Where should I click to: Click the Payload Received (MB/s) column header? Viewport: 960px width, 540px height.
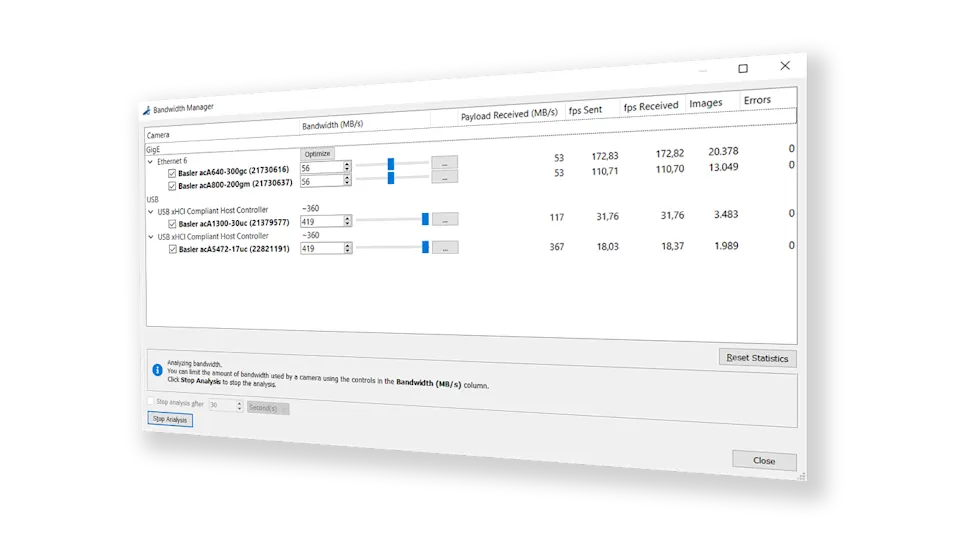pos(509,114)
